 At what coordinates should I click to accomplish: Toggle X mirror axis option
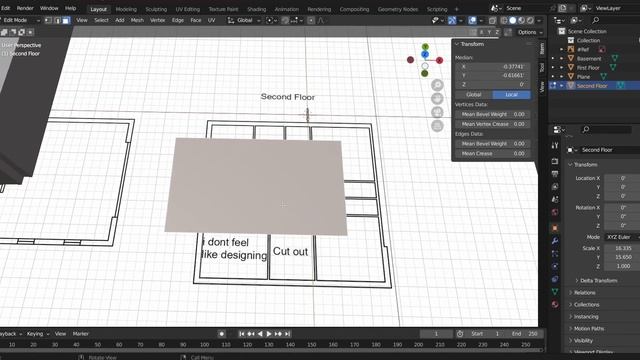[x=482, y=32]
